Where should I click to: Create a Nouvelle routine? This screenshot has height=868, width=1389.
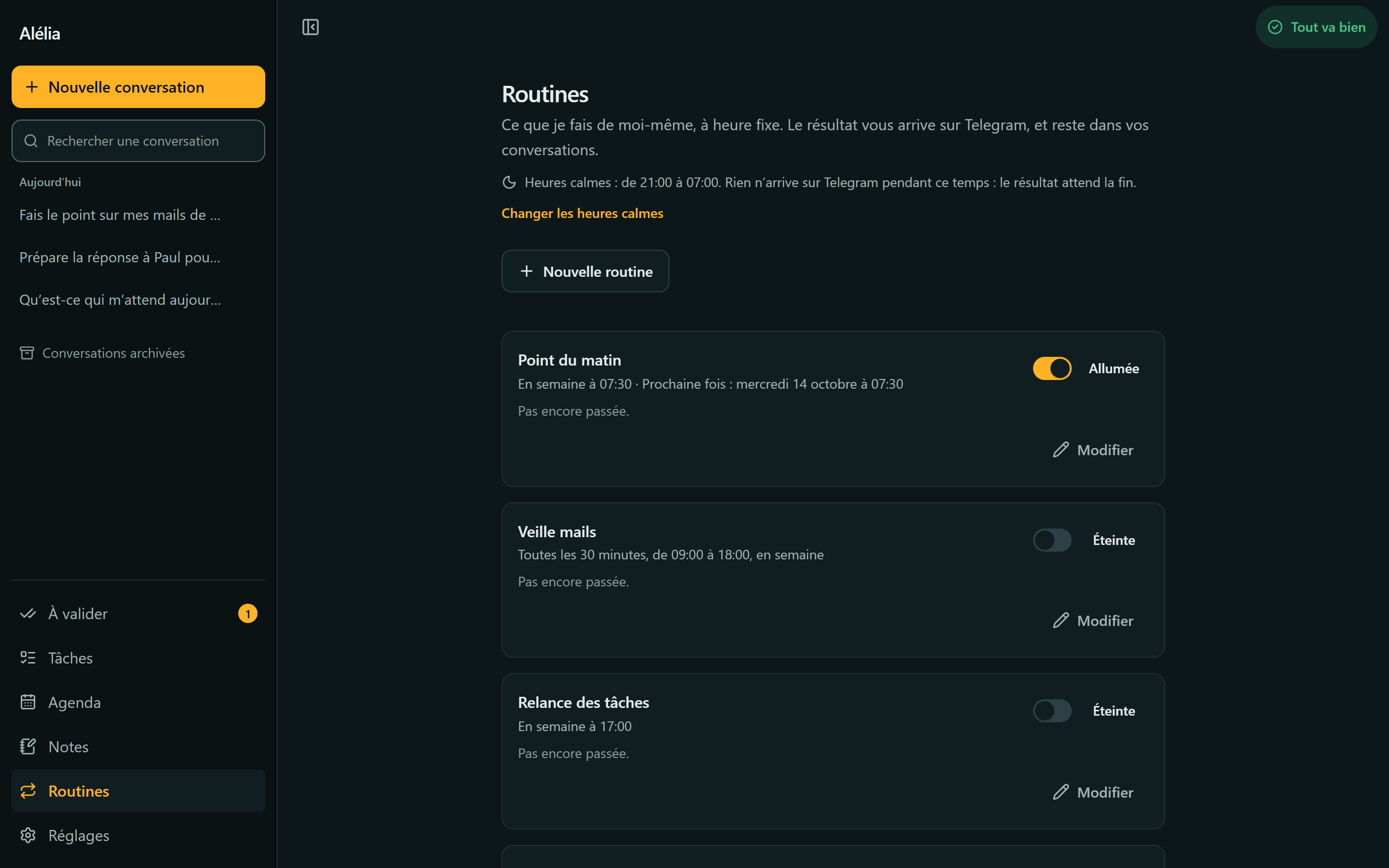click(x=585, y=271)
